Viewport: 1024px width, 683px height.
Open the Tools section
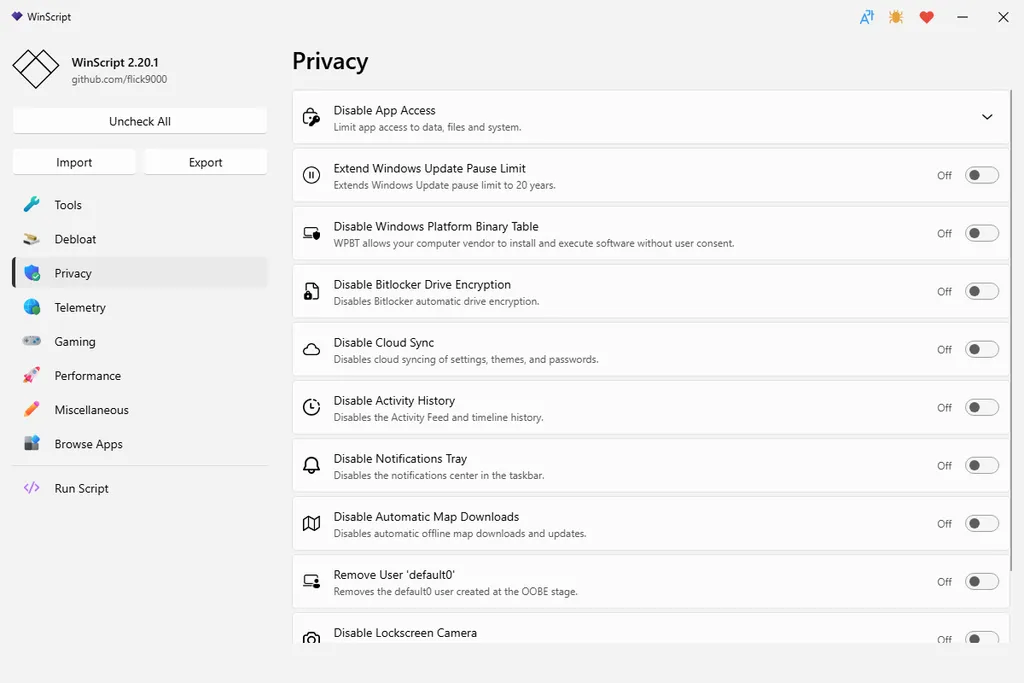pos(140,205)
